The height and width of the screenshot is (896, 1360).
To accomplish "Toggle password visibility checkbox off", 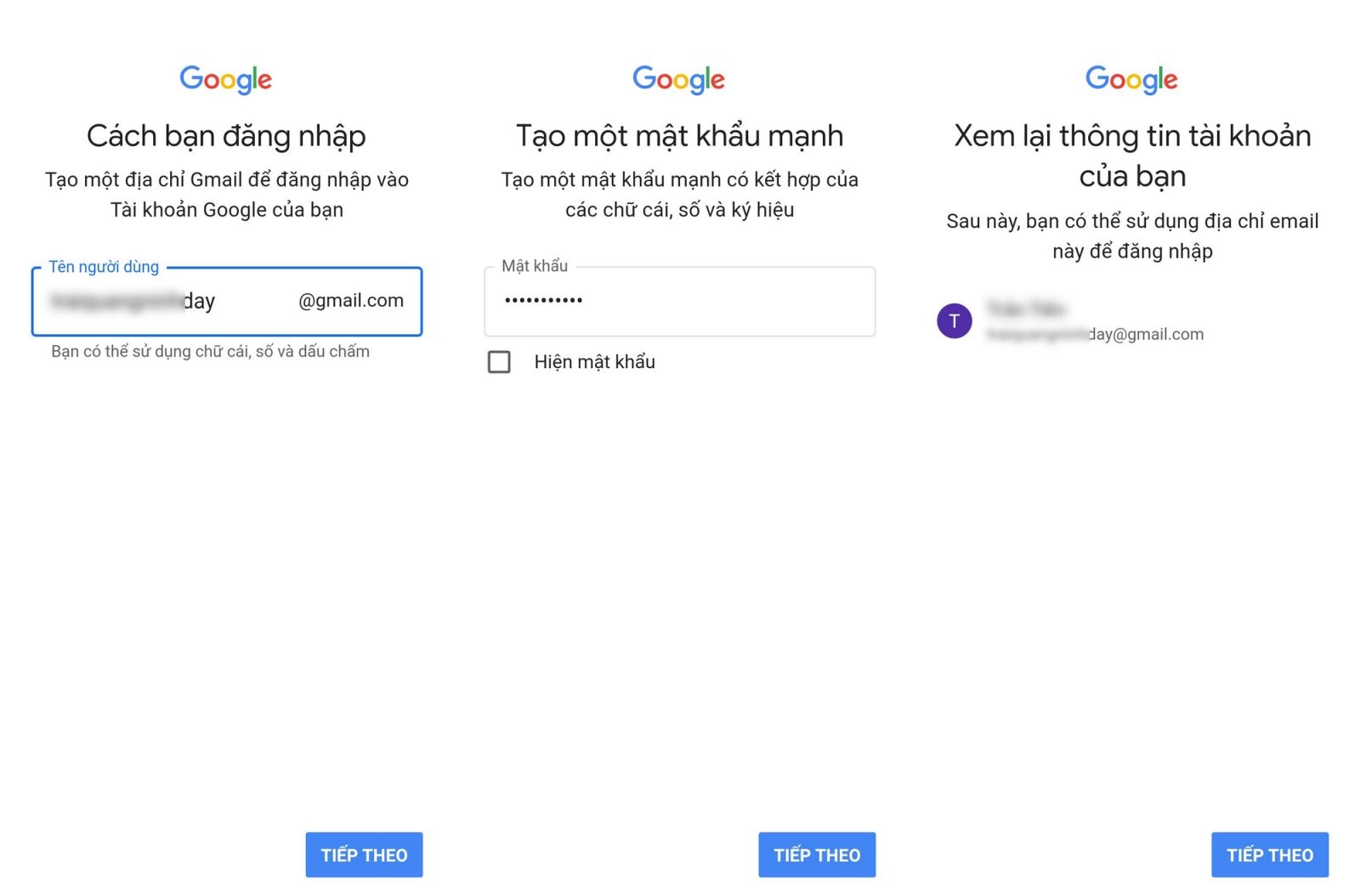I will coord(498,362).
